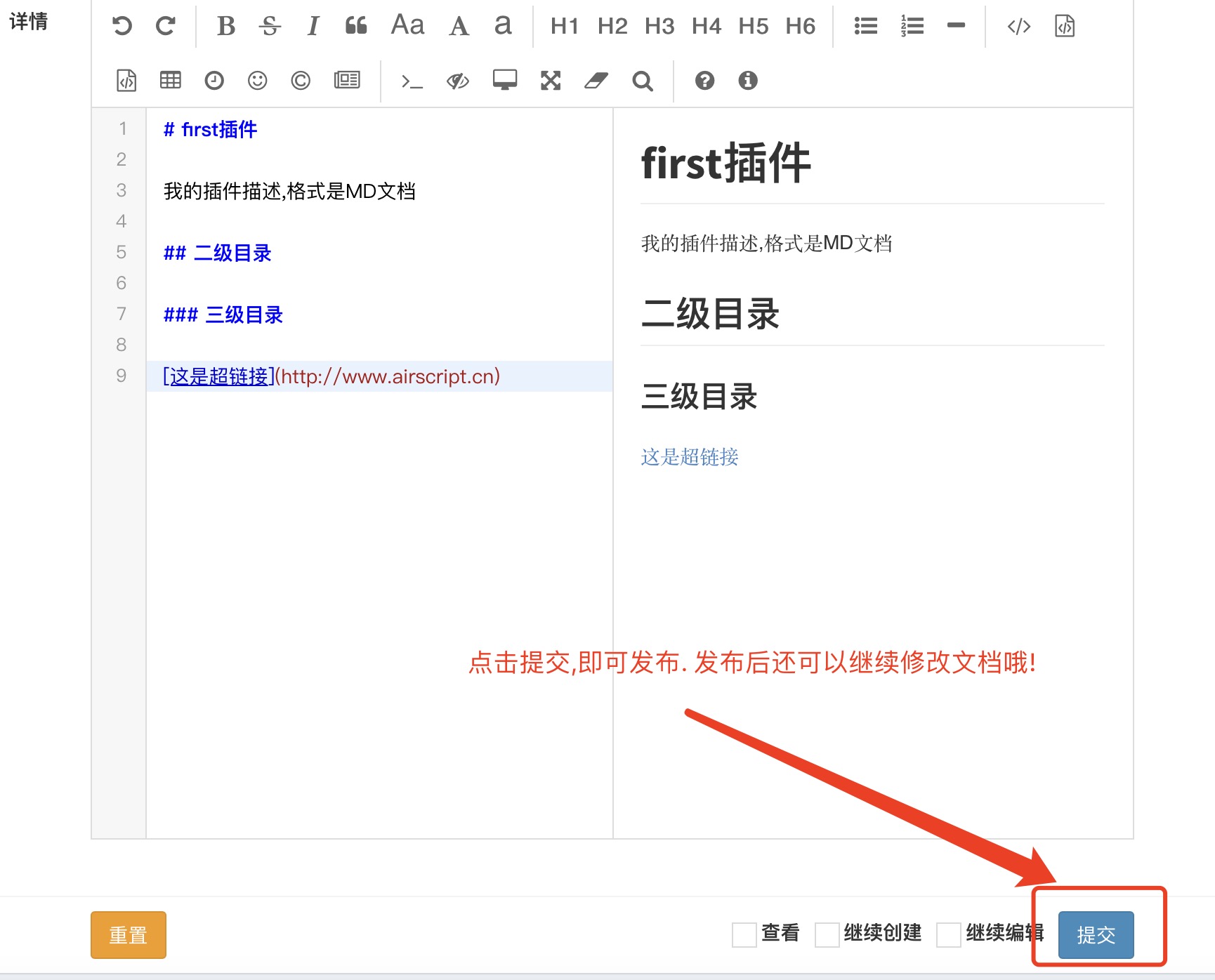The height and width of the screenshot is (980, 1215).
Task: Apply strikethrough formatting
Action: [270, 26]
